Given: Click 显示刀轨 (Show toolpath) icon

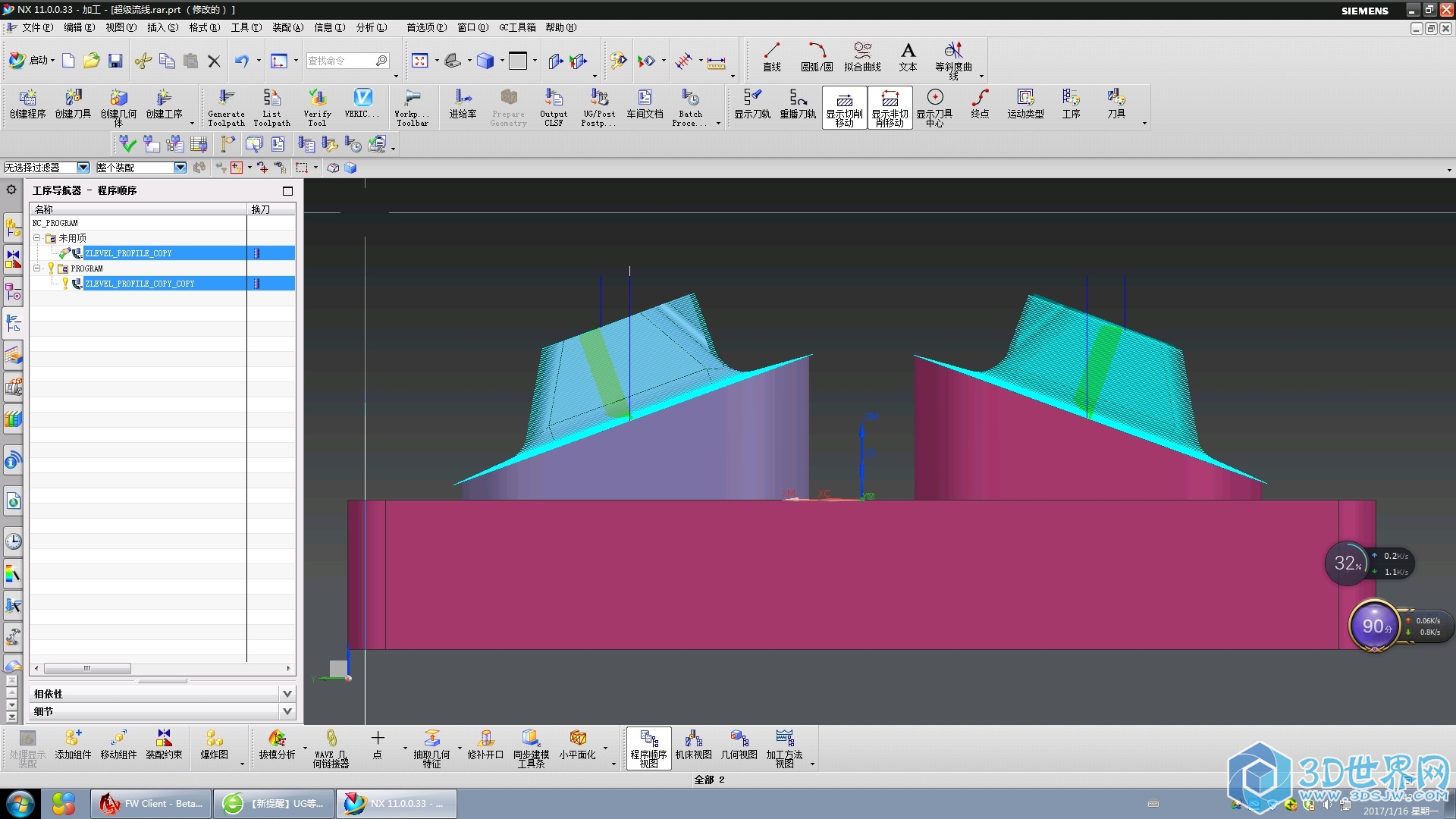Looking at the screenshot, I should [752, 105].
